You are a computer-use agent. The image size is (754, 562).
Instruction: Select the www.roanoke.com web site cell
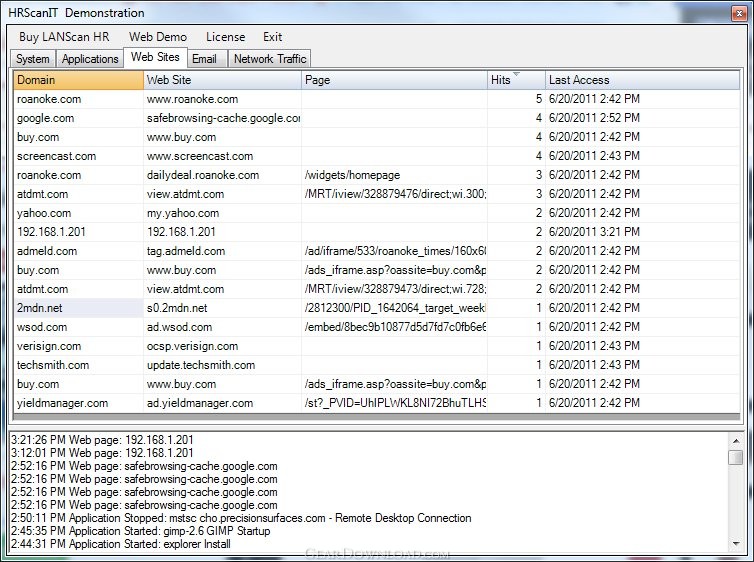point(222,99)
